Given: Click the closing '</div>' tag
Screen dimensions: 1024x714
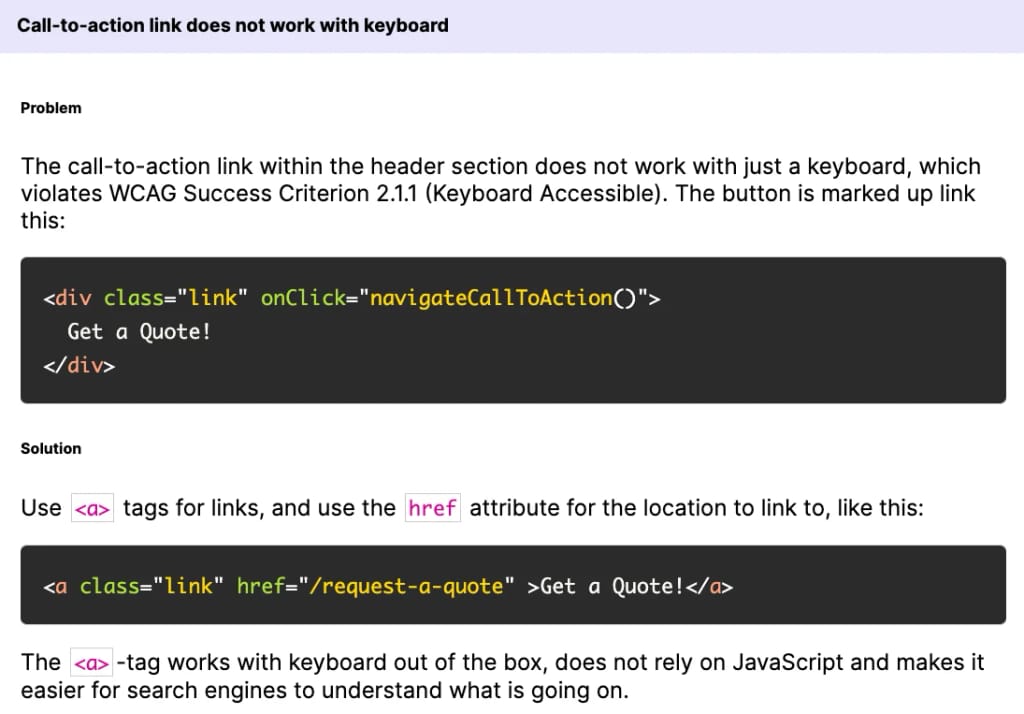Looking at the screenshot, I should (x=79, y=365).
